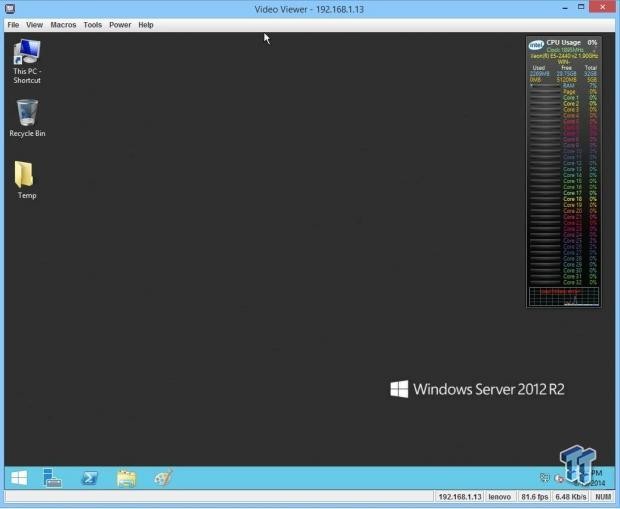This screenshot has width=620, height=509.
Task: Select the This PC - Shortcut desktop icon
Action: [27, 61]
